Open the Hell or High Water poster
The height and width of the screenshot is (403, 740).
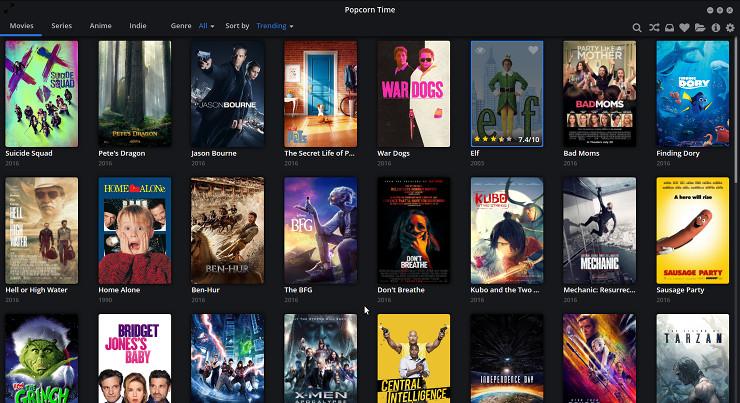[x=42, y=230]
